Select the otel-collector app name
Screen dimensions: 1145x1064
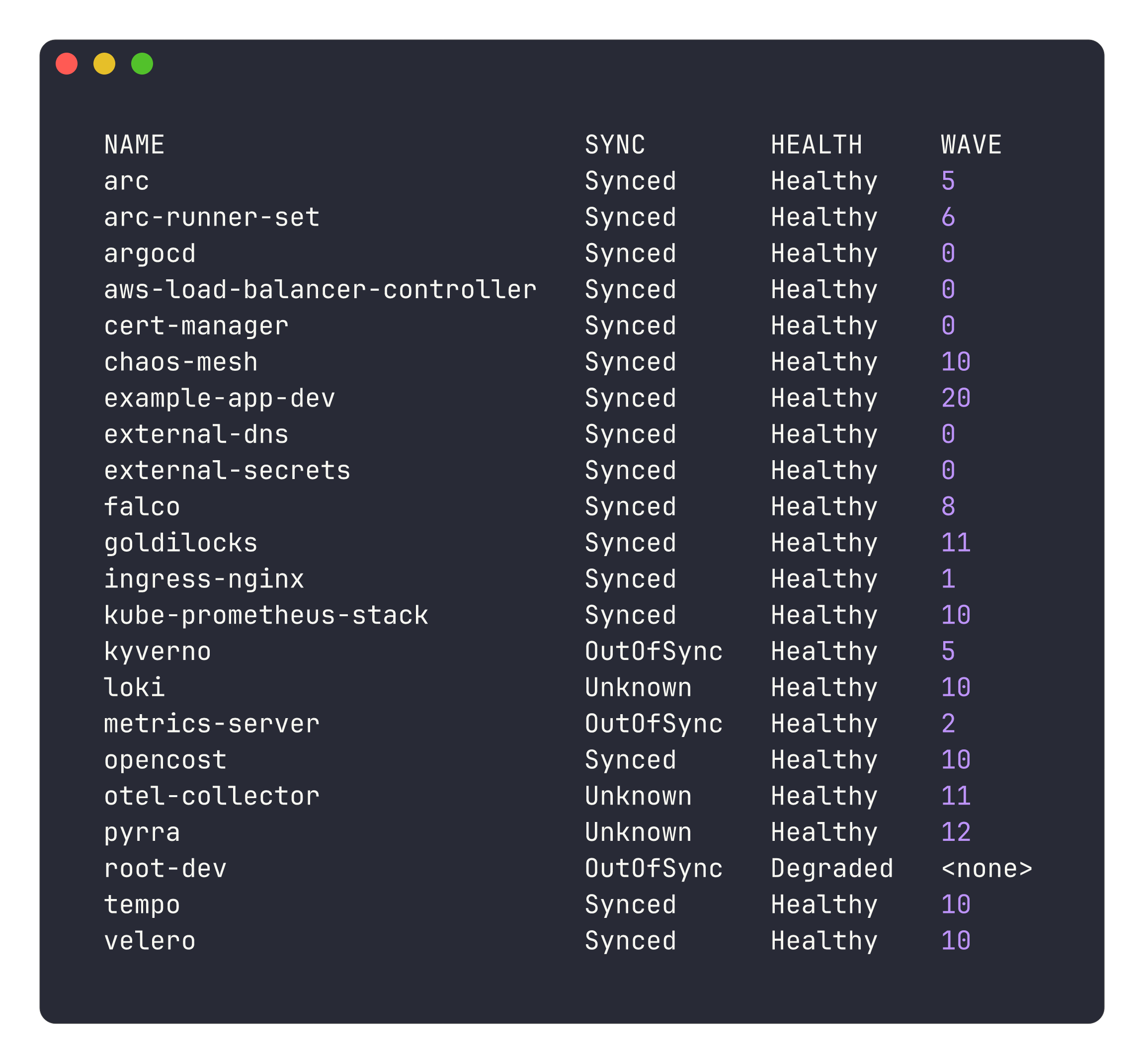(212, 796)
